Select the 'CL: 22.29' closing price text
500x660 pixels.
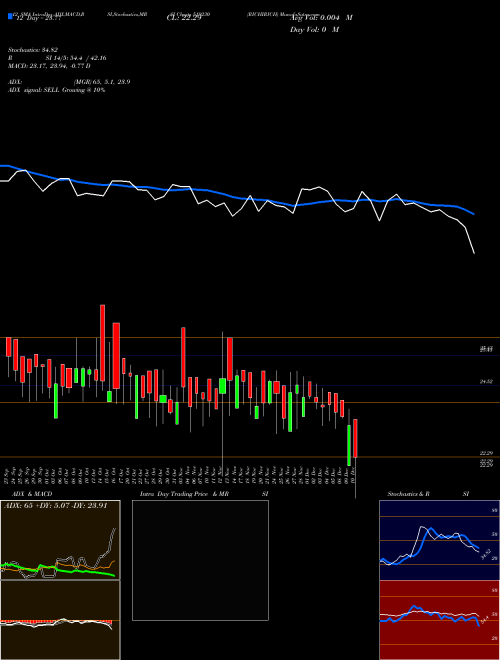point(184,18)
